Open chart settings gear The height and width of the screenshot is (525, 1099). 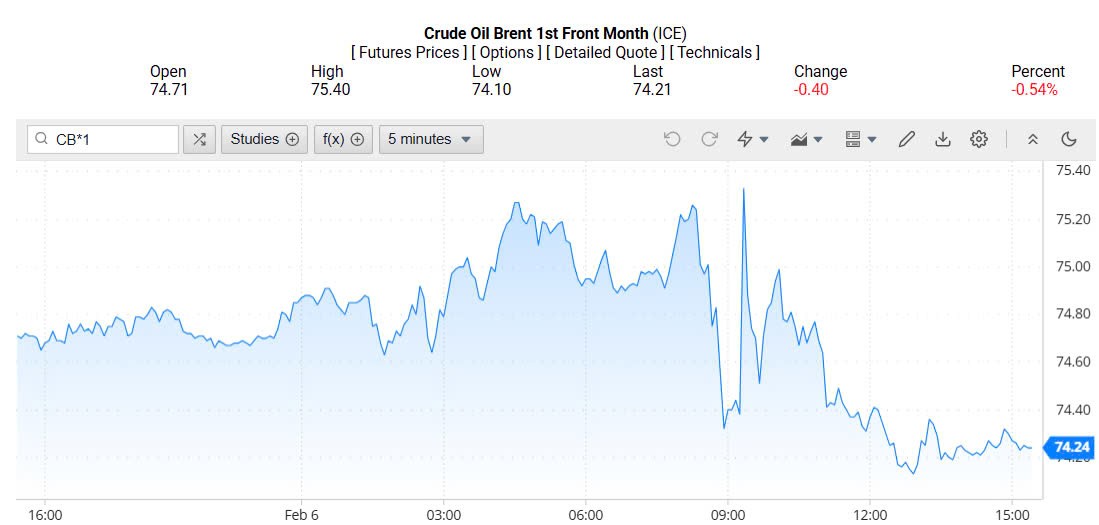(979, 139)
